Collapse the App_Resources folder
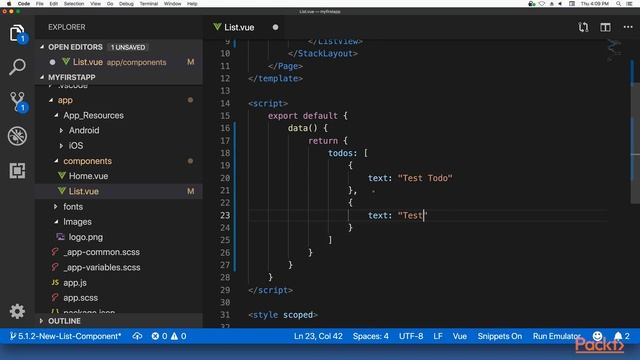 click(x=56, y=116)
